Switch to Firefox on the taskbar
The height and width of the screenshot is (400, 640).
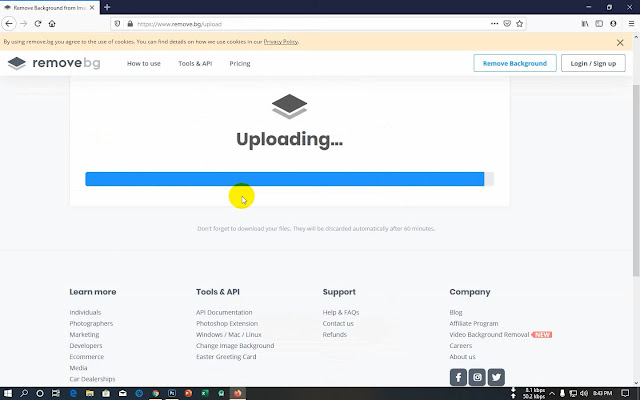click(x=238, y=393)
